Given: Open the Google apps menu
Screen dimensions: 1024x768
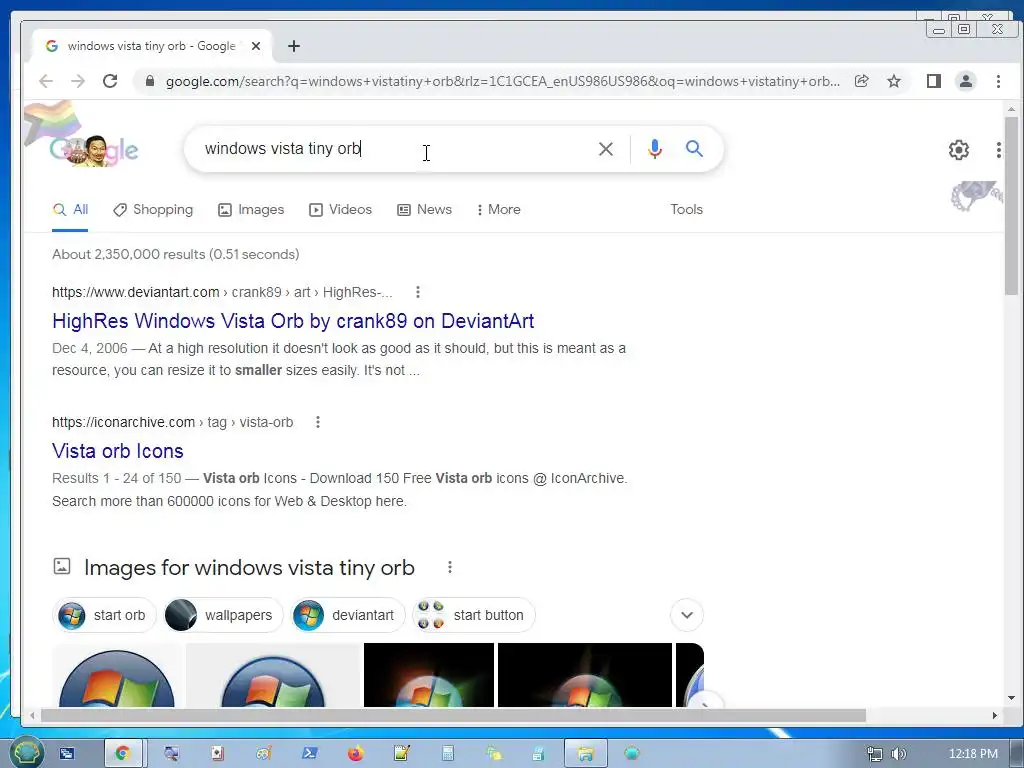Looking at the screenshot, I should coord(999,150).
